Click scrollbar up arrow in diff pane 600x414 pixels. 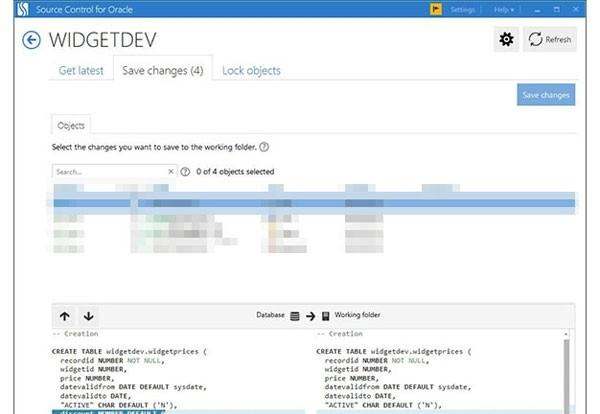pyautogui.click(x=566, y=334)
